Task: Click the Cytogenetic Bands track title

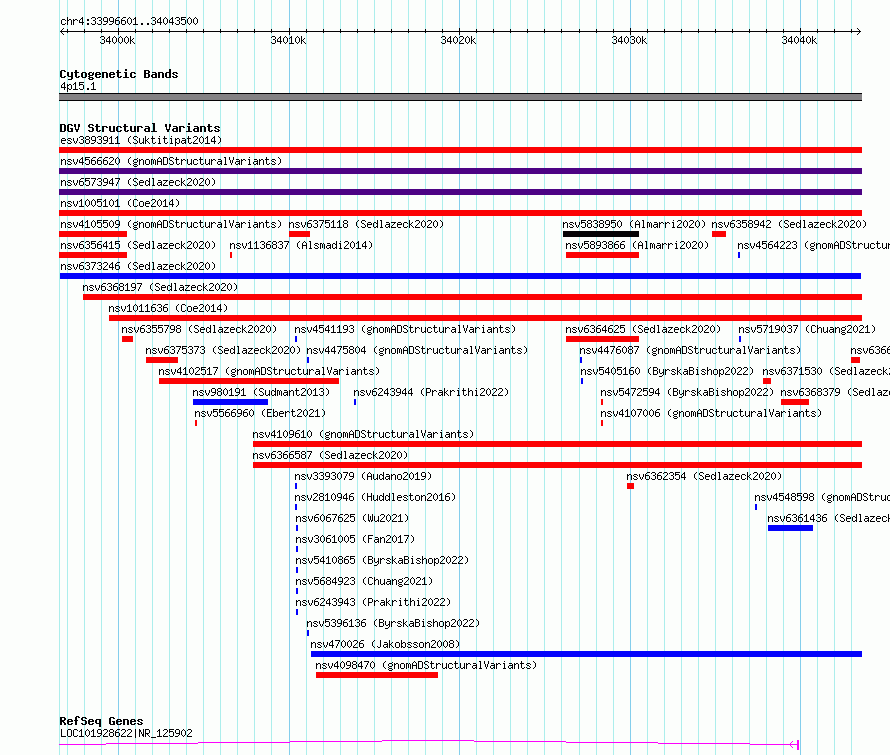Action: 119,74
